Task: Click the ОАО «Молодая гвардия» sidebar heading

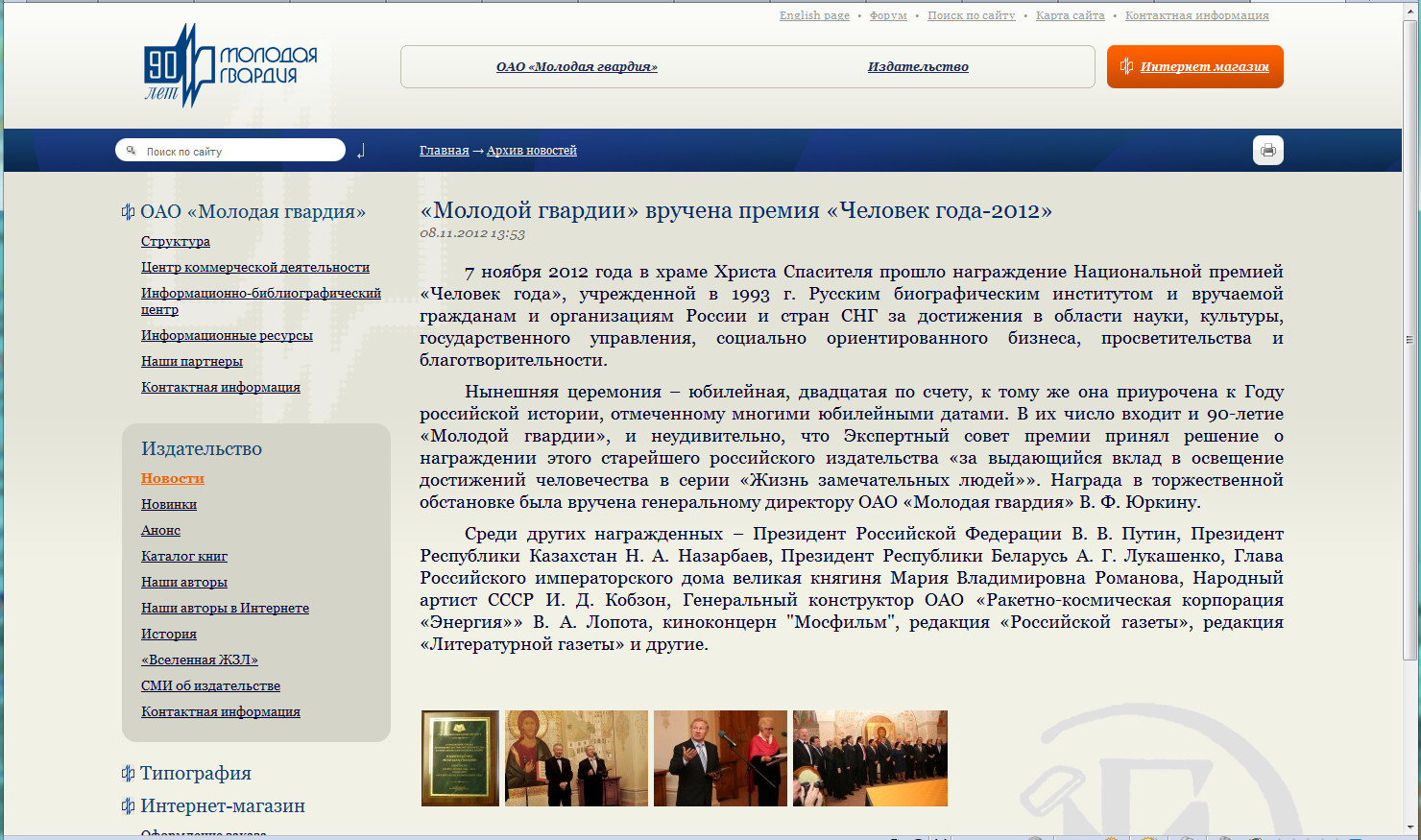Action: point(253,212)
